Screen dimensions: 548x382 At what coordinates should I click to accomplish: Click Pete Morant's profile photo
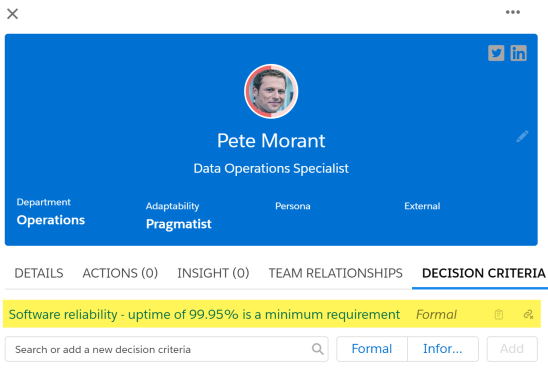click(x=271, y=91)
